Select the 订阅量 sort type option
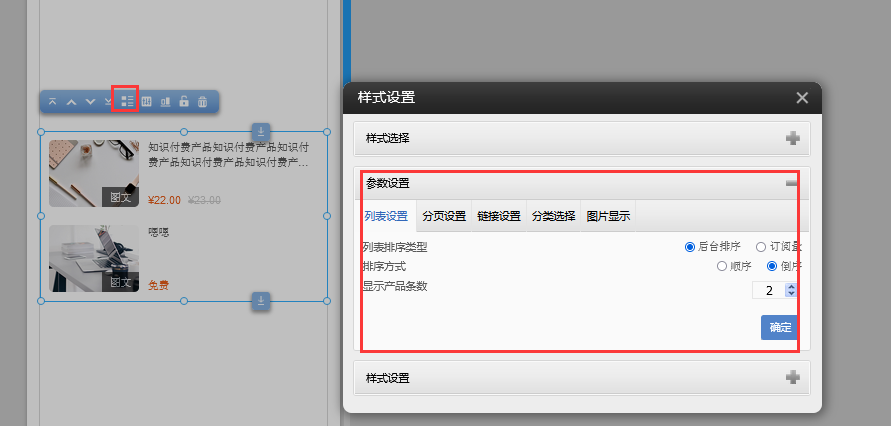This screenshot has height=426, width=891. [x=761, y=247]
